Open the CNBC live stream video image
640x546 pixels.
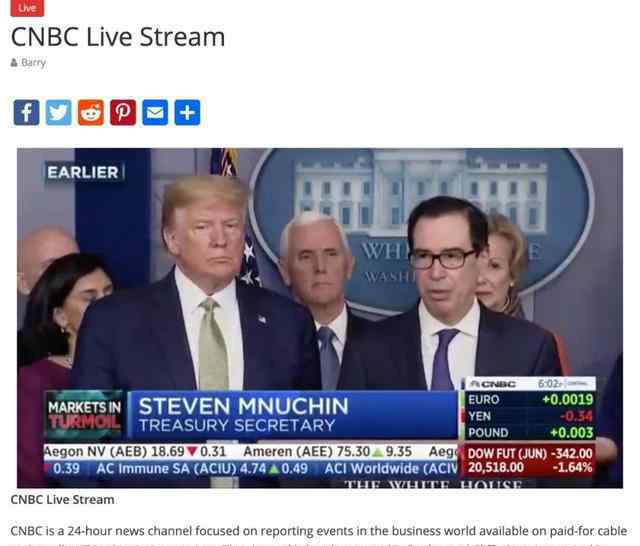tap(320, 318)
